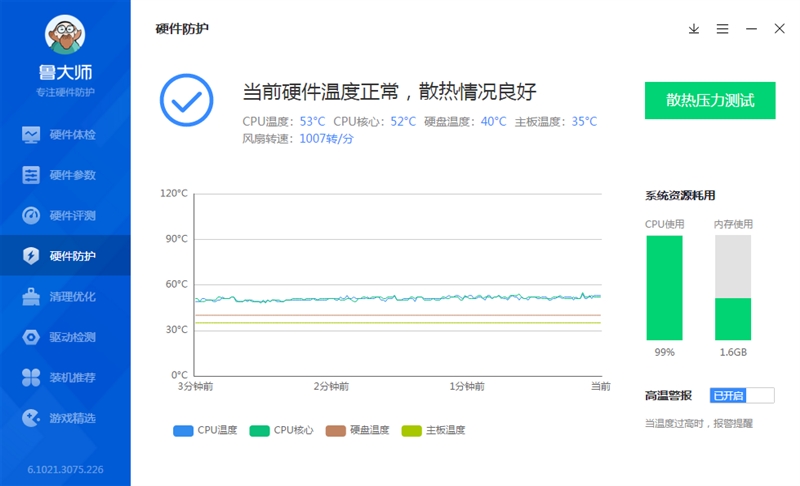800x486 pixels.
Task: Click the 1.6GB memory value
Action: coord(733,352)
